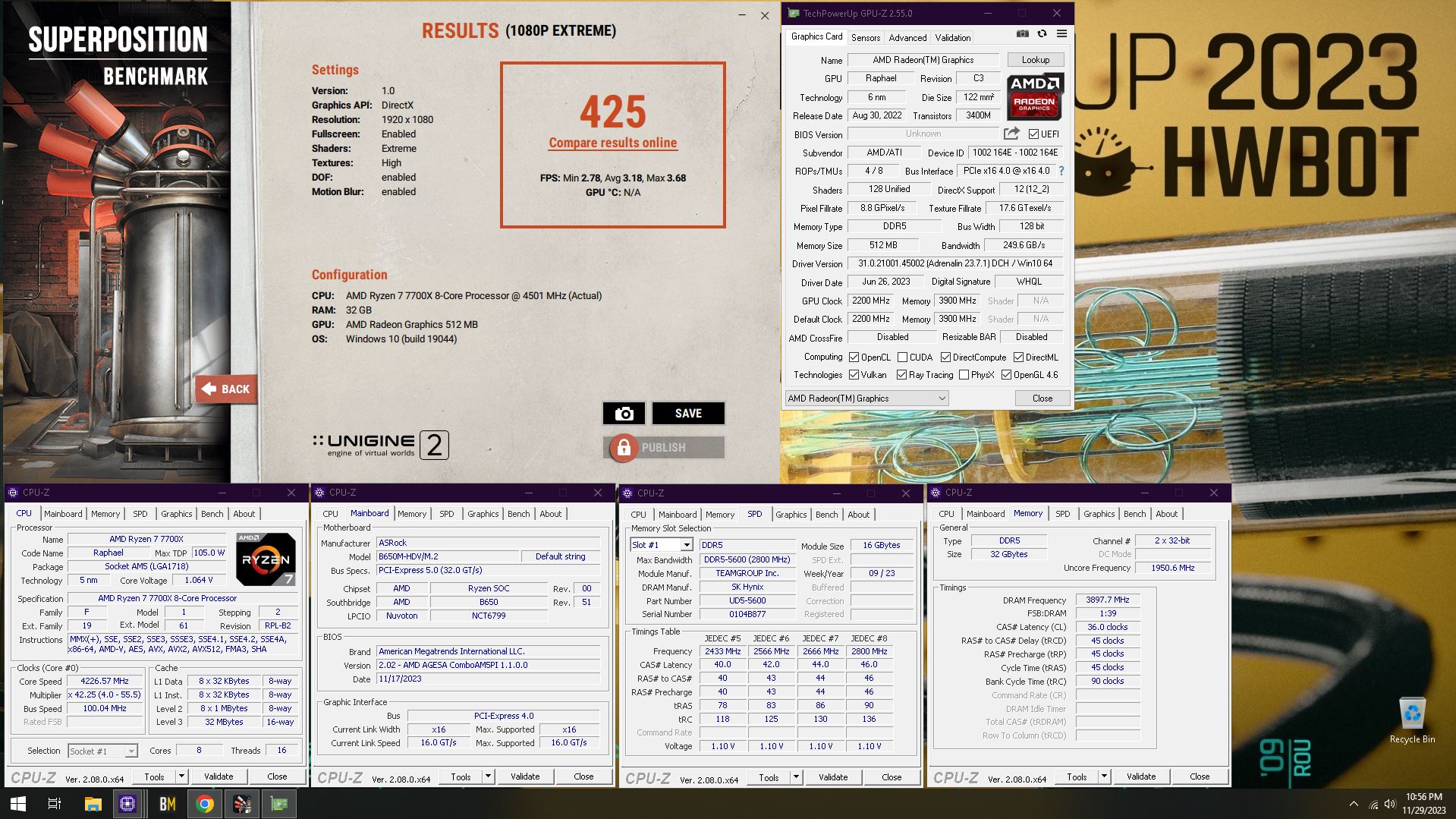Click the GPU-Z screenshot camera icon
Image resolution: width=1456 pixels, height=819 pixels.
[x=1022, y=34]
